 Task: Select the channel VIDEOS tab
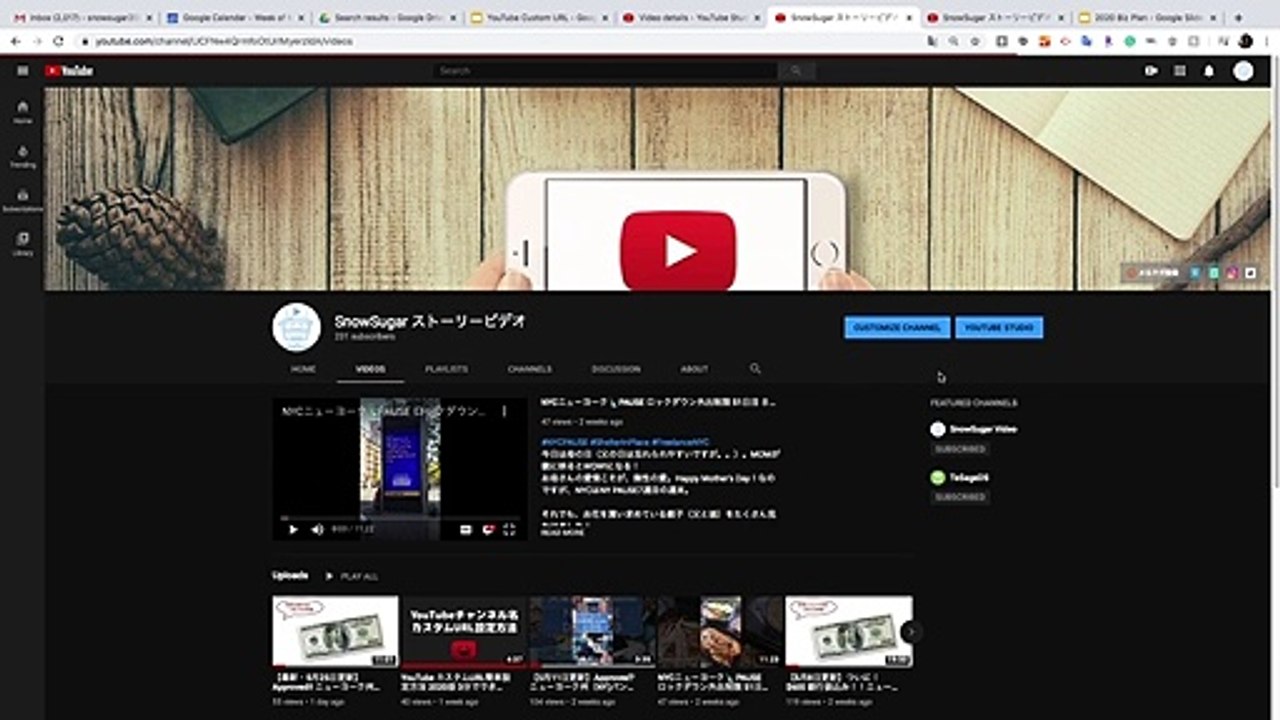[x=370, y=369]
